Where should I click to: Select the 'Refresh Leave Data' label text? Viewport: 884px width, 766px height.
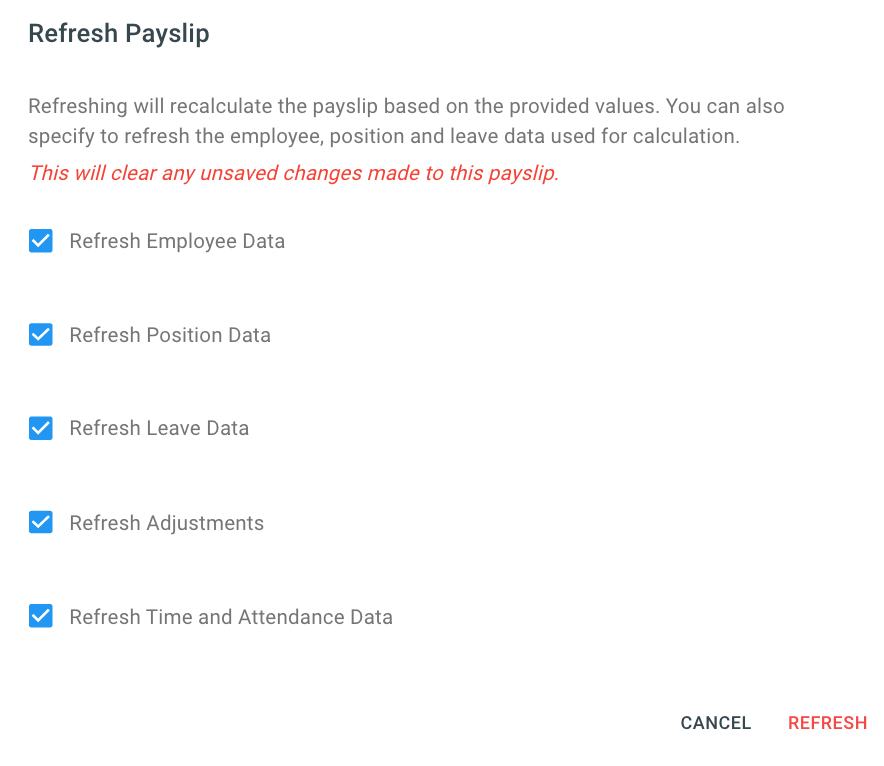[x=159, y=428]
